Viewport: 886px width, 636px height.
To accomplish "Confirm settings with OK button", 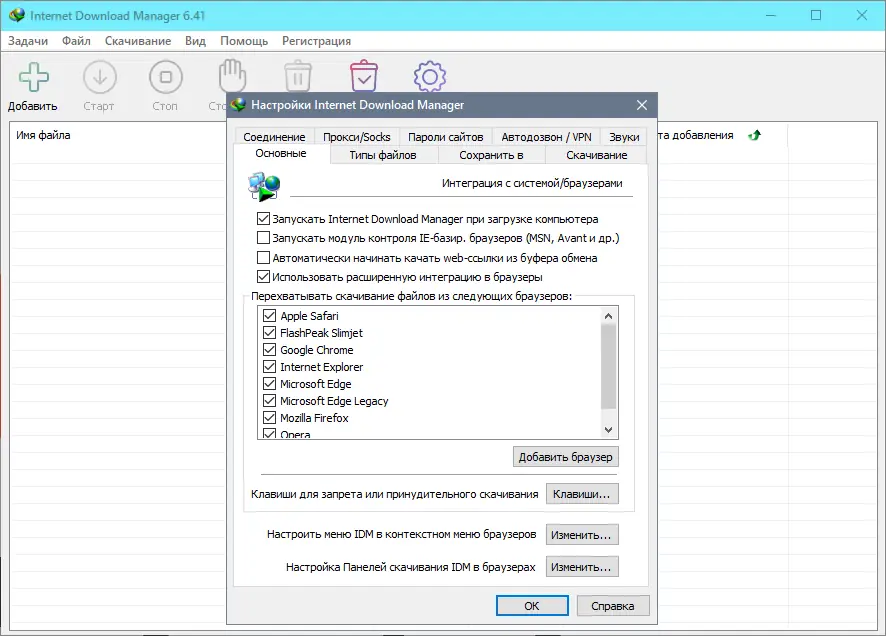I will tap(532, 605).
